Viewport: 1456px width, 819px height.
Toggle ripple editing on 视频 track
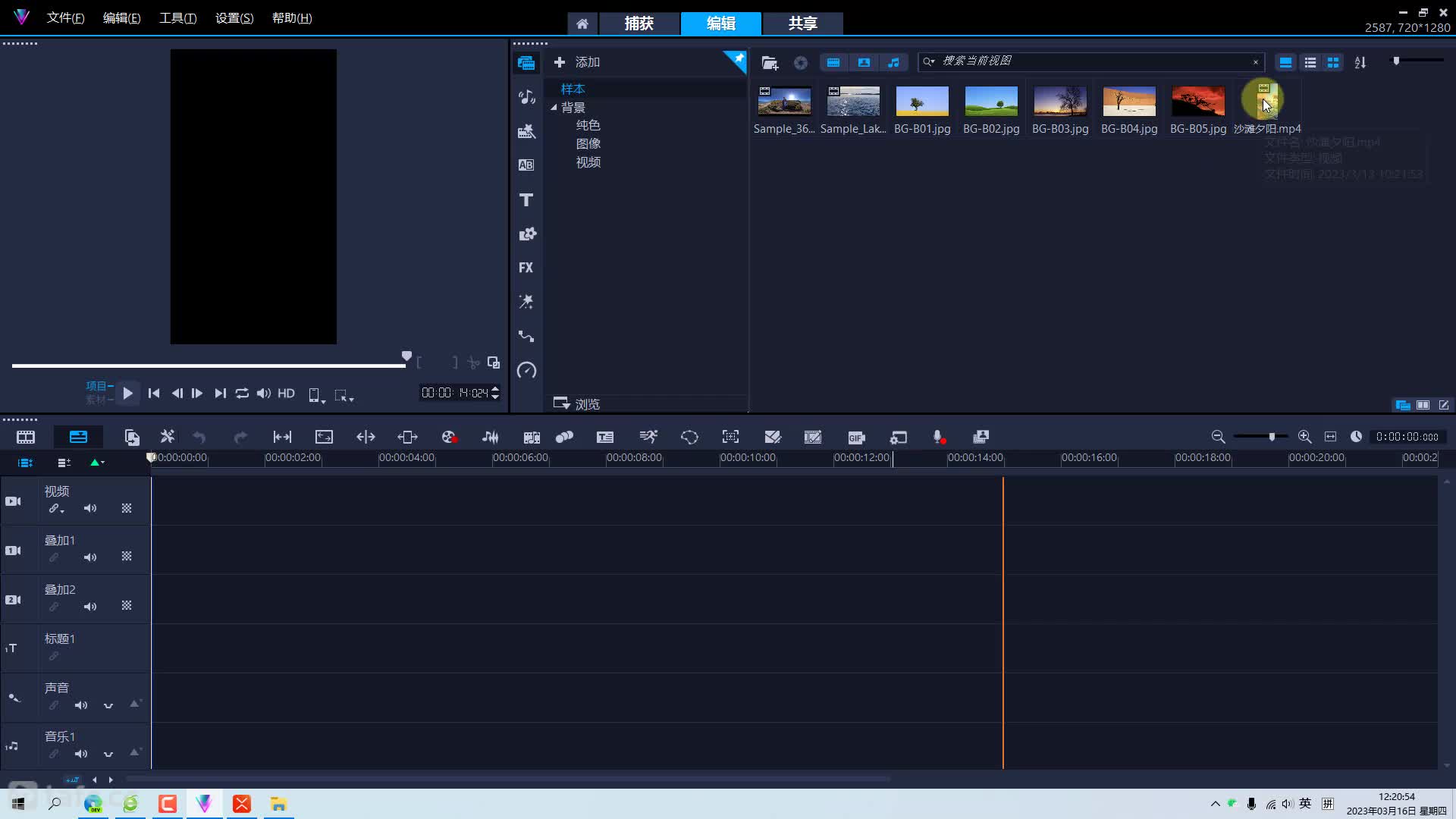pos(56,509)
